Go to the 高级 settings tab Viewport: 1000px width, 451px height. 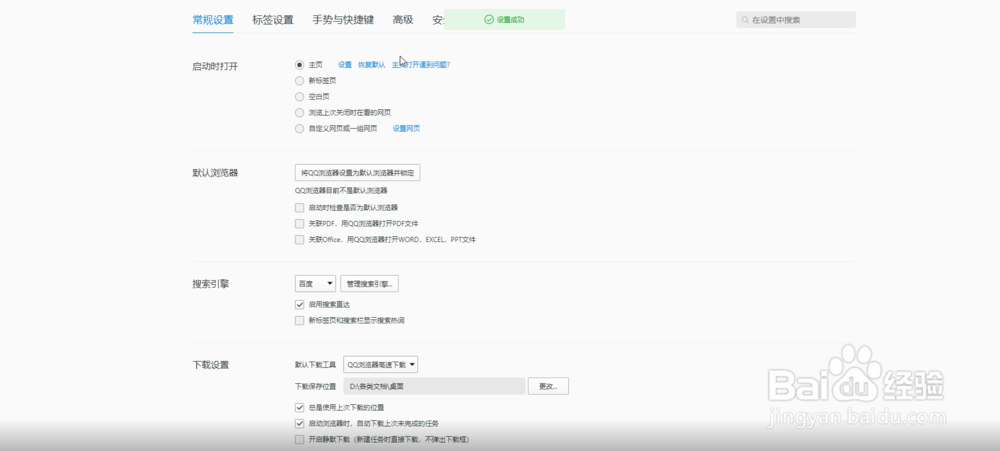403,20
